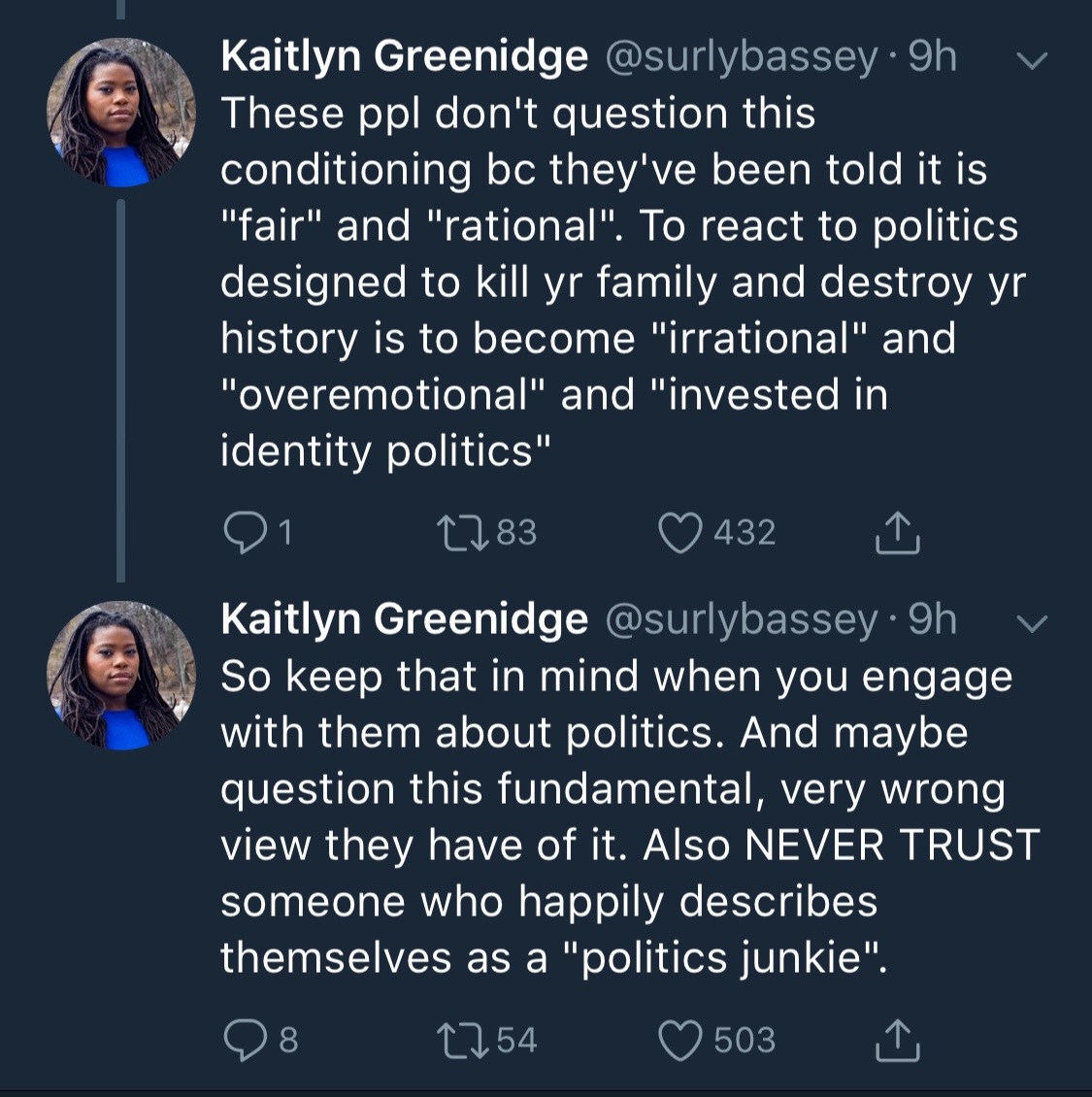Like the tweet with 432 likes
1092x1097 pixels.
679,532
